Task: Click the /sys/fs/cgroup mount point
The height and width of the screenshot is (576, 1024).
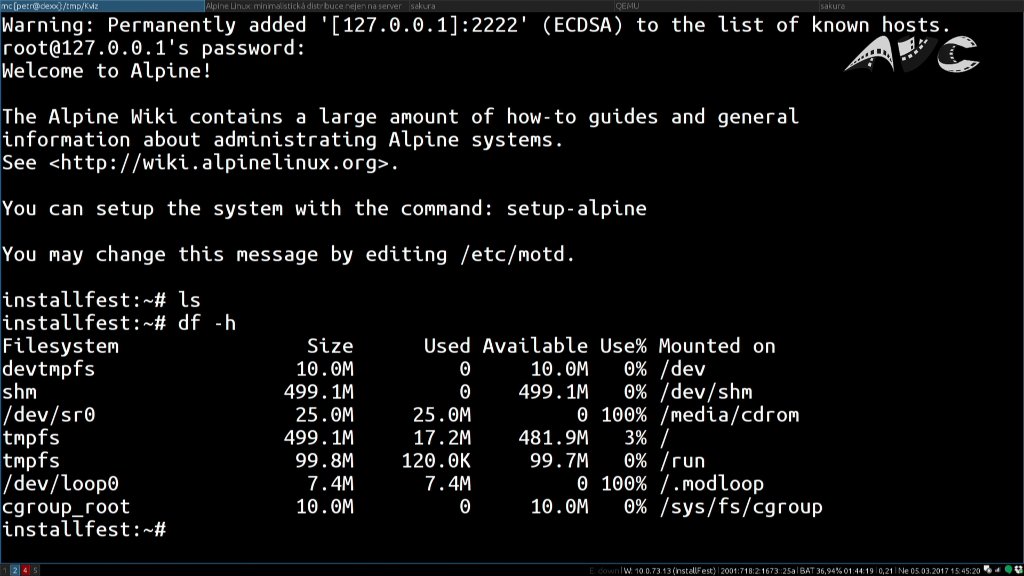Action: pyautogui.click(x=741, y=507)
